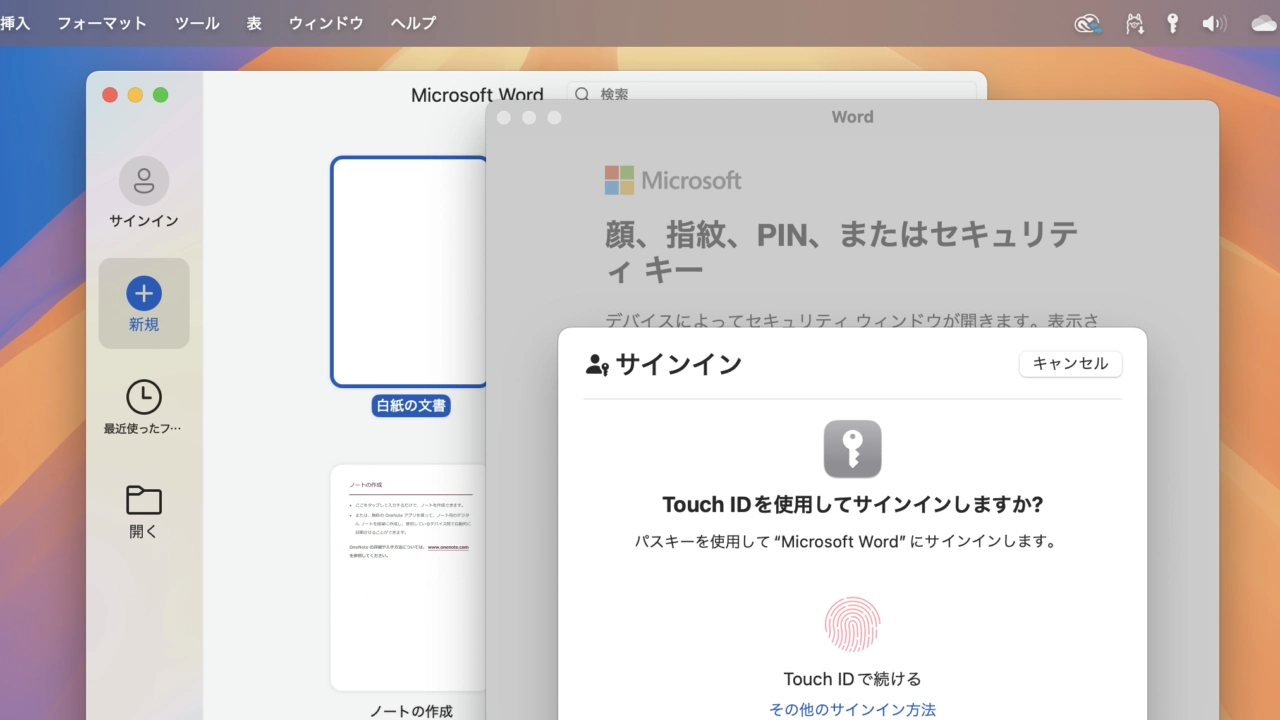Open the フォーマット menu
1280x720 pixels.
102,23
